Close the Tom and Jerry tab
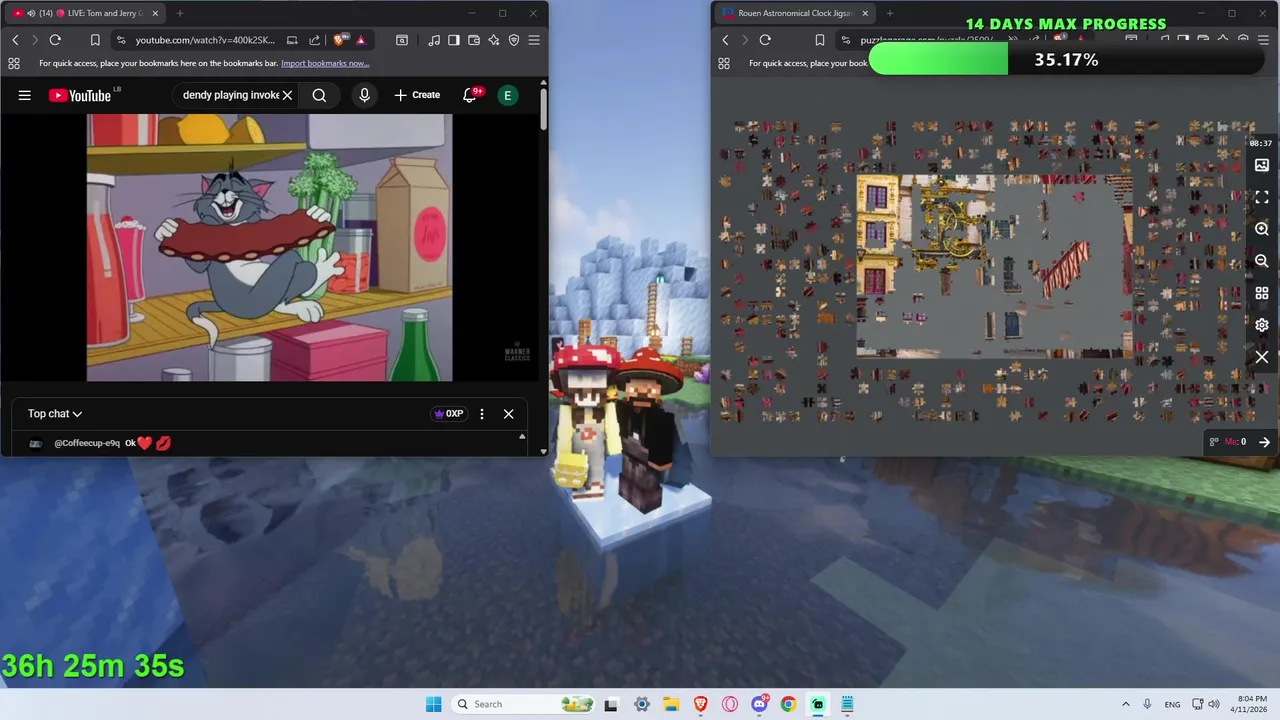Image resolution: width=1280 pixels, height=720 pixels. (x=155, y=13)
